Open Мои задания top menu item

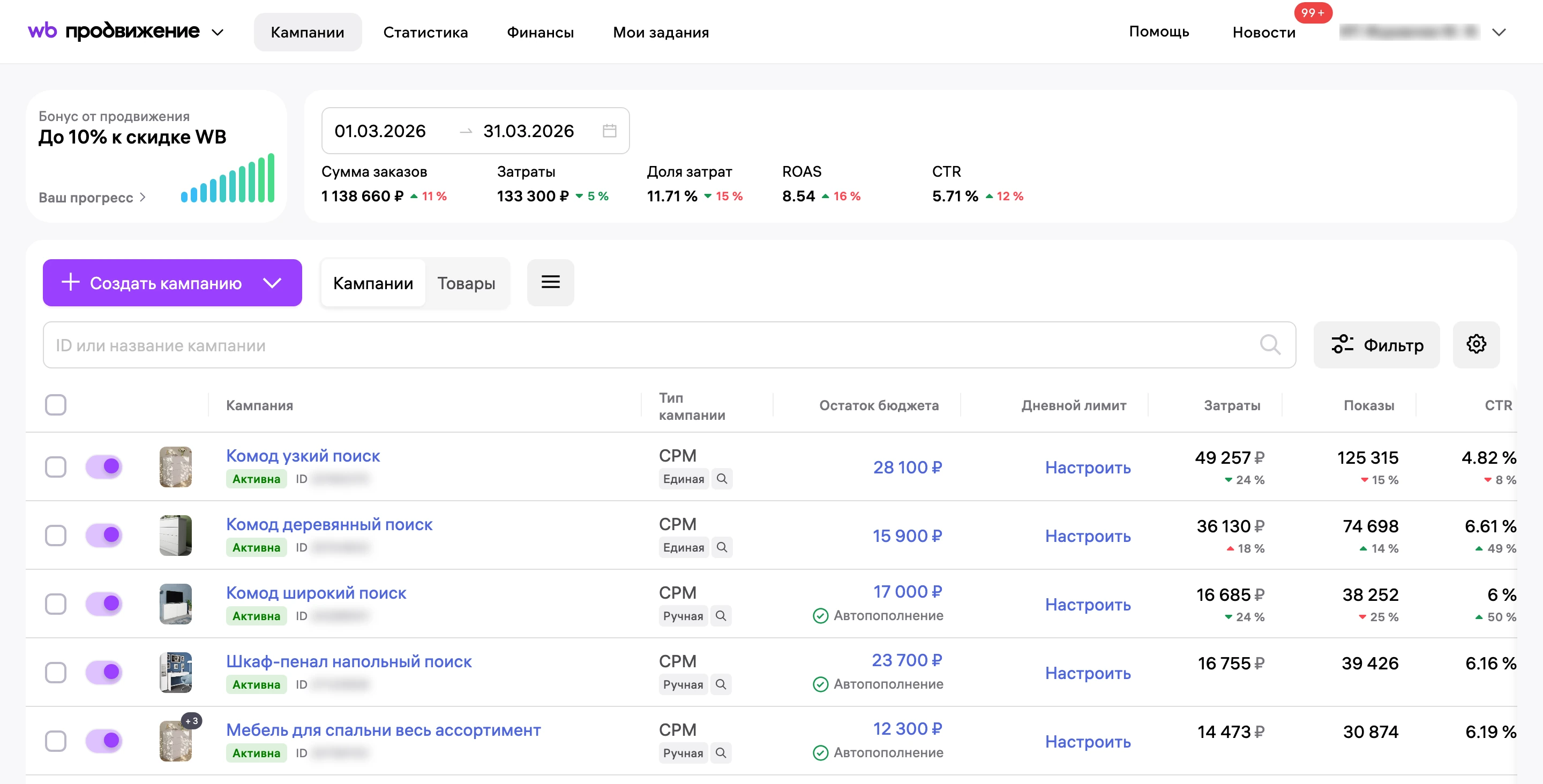tap(661, 32)
